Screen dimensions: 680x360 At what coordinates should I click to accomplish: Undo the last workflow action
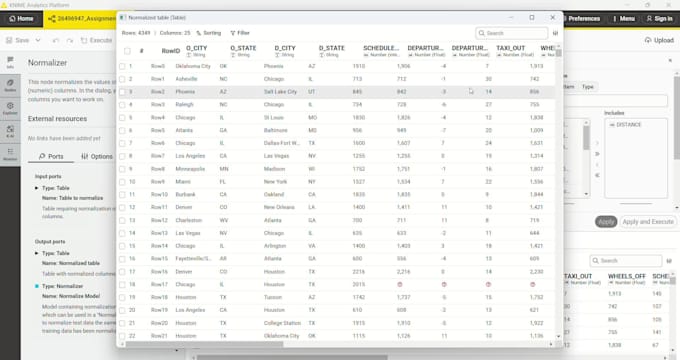(x=56, y=40)
